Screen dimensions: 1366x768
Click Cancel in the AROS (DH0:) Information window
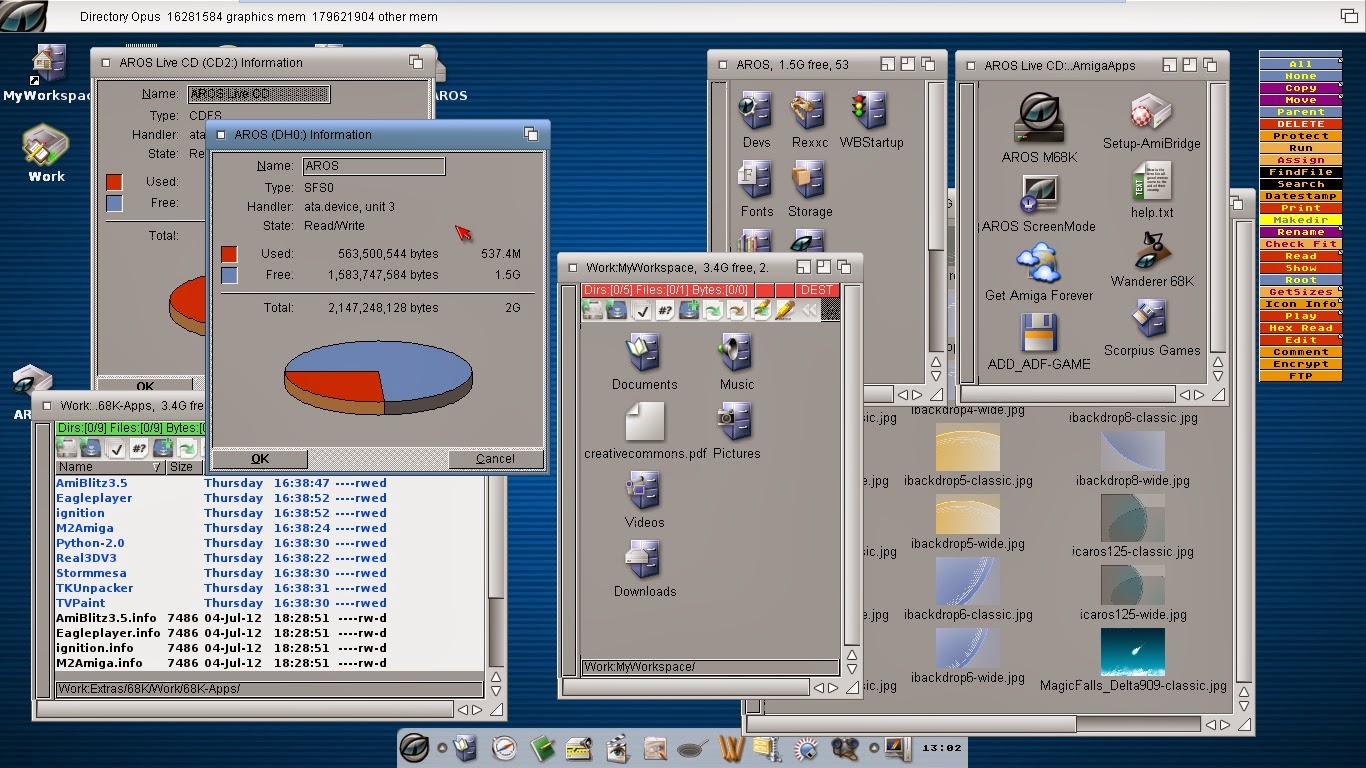point(495,459)
